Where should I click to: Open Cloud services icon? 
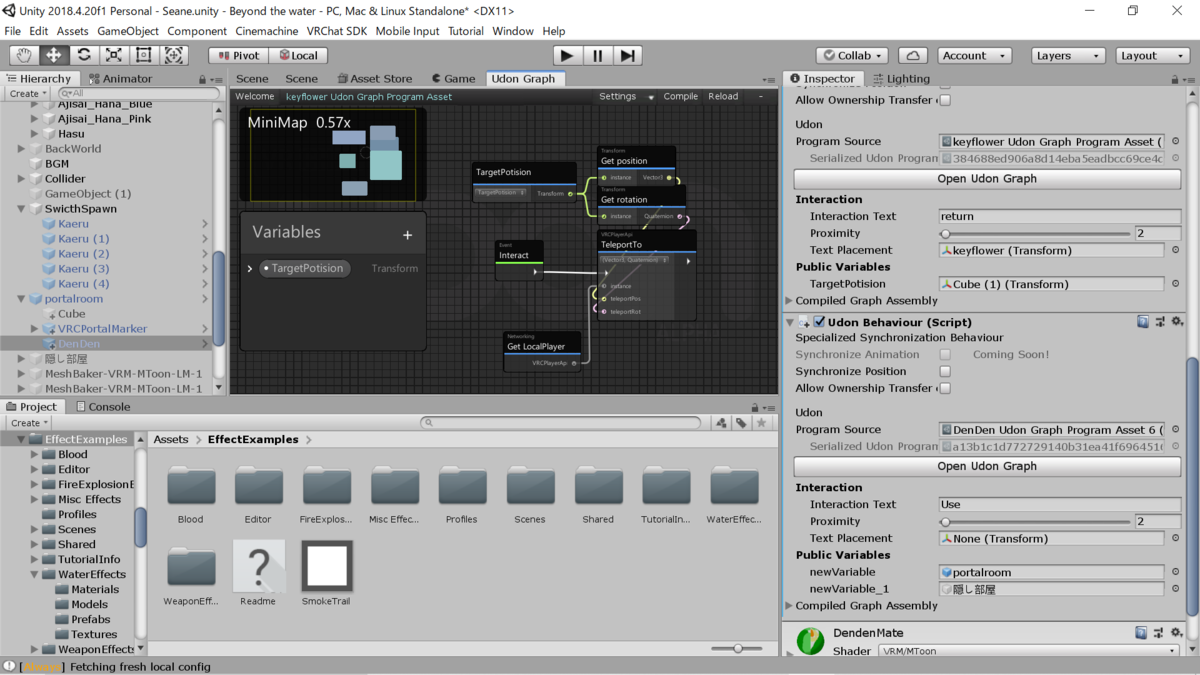coord(912,56)
